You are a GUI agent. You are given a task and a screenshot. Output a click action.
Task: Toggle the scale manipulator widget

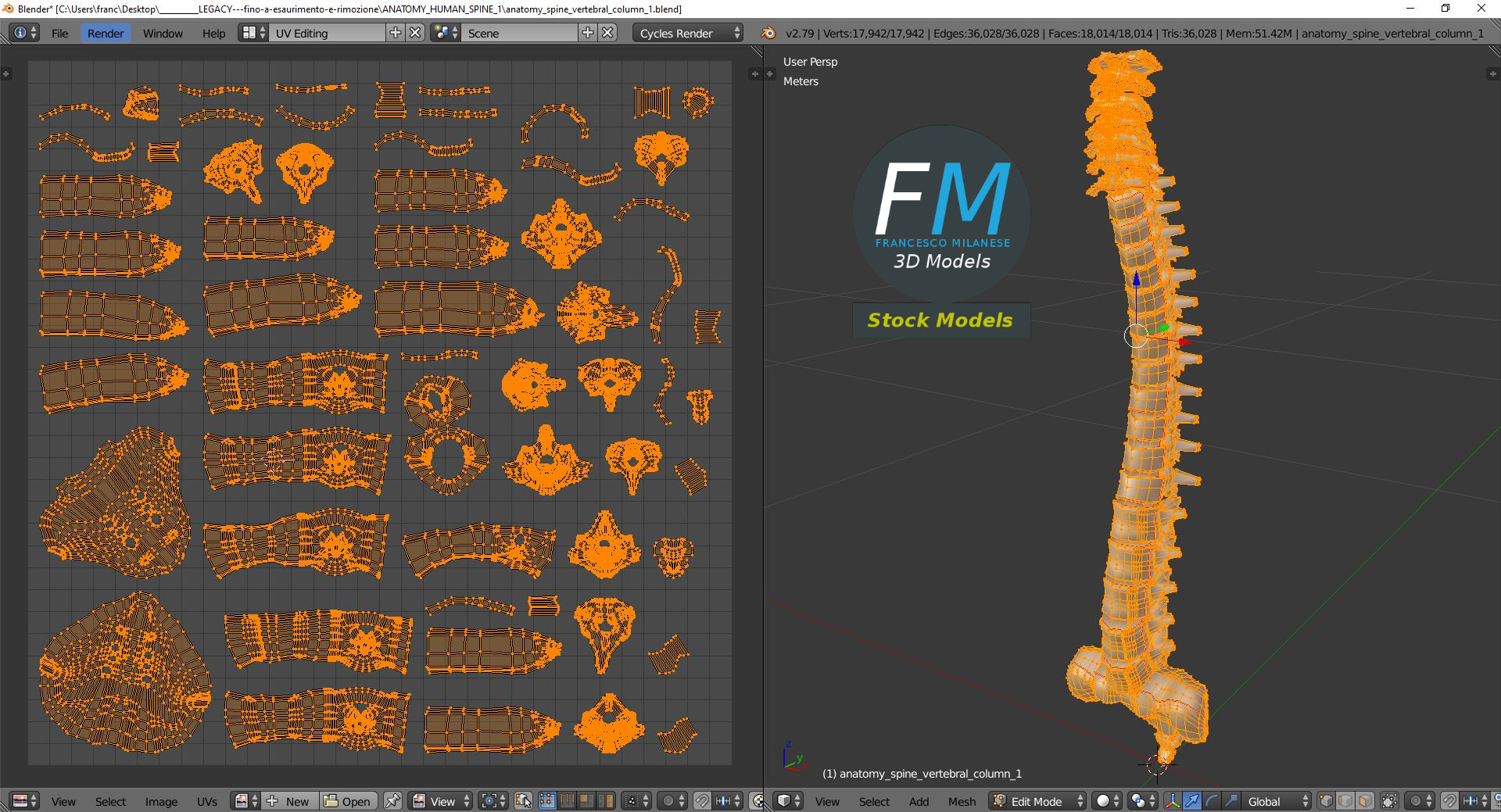click(x=1232, y=801)
